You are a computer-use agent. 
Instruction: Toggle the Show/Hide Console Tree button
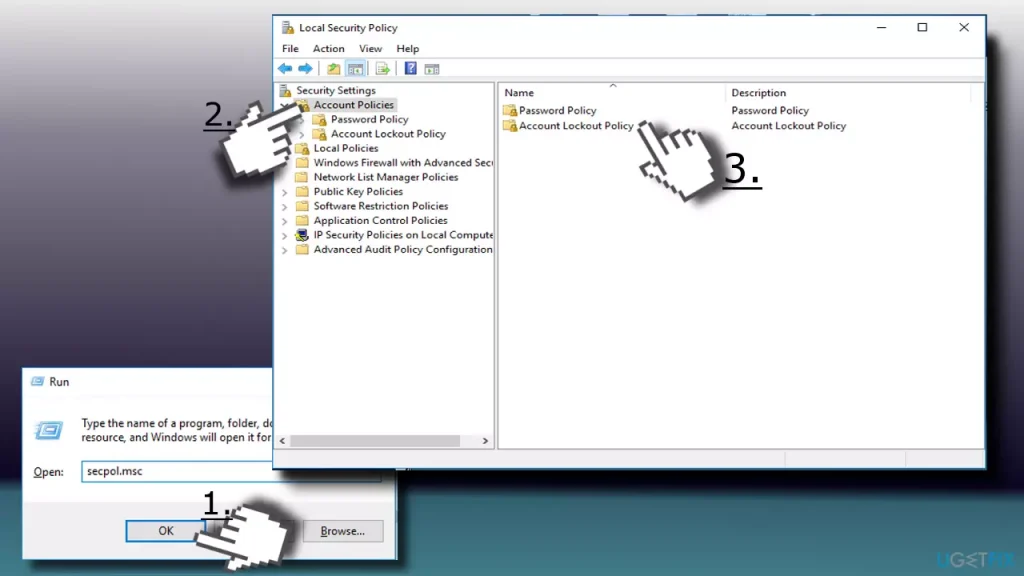pyautogui.click(x=355, y=69)
